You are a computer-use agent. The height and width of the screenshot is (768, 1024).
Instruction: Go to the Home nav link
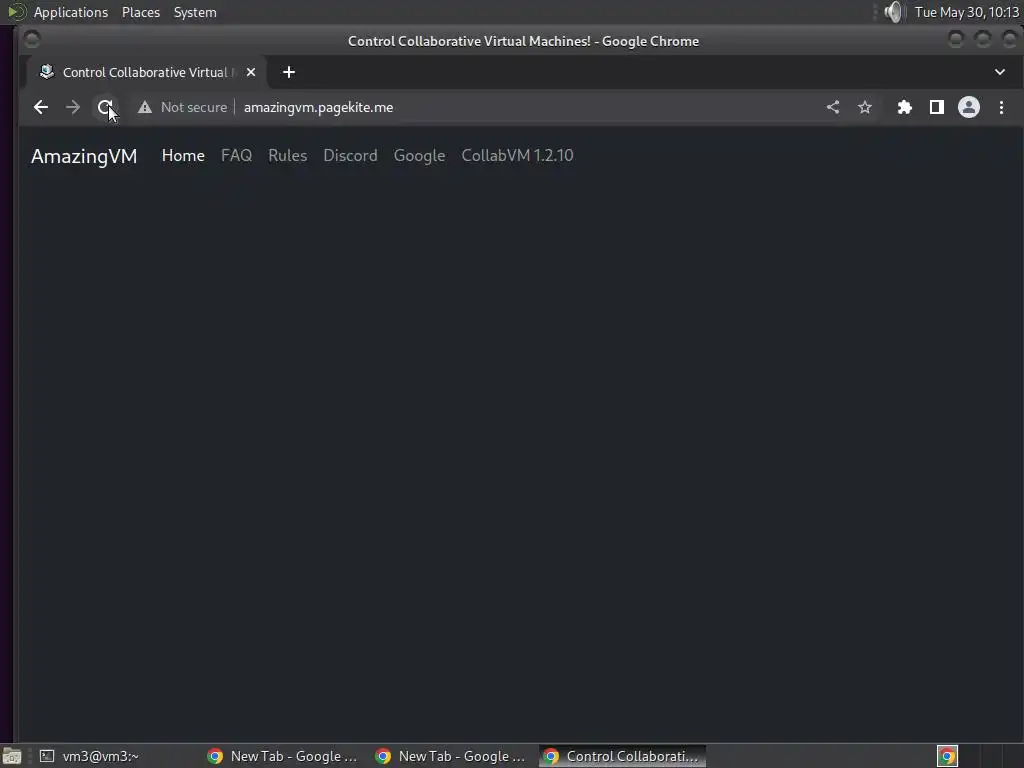(x=183, y=155)
